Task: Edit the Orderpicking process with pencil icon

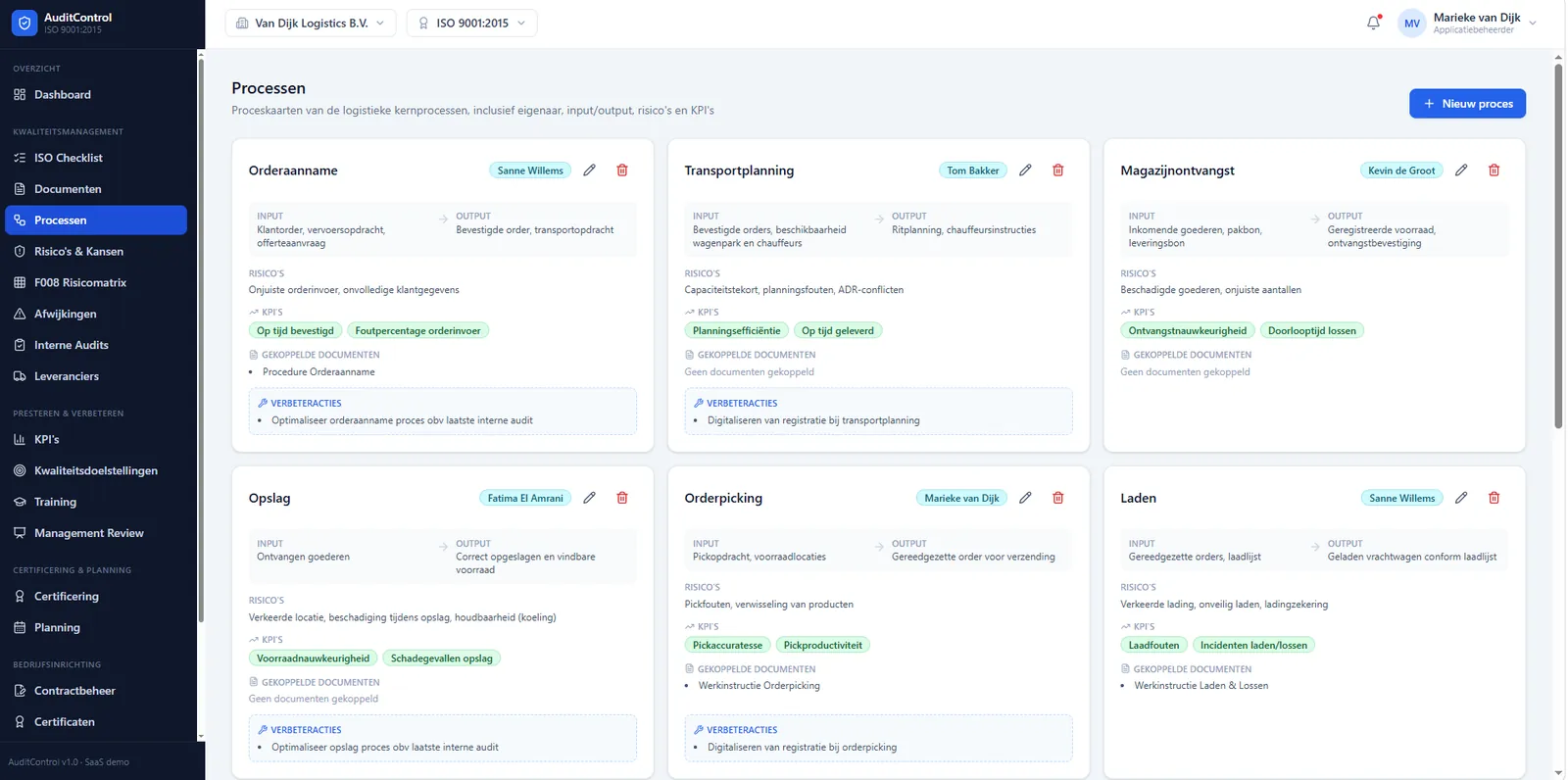Action: [1025, 498]
